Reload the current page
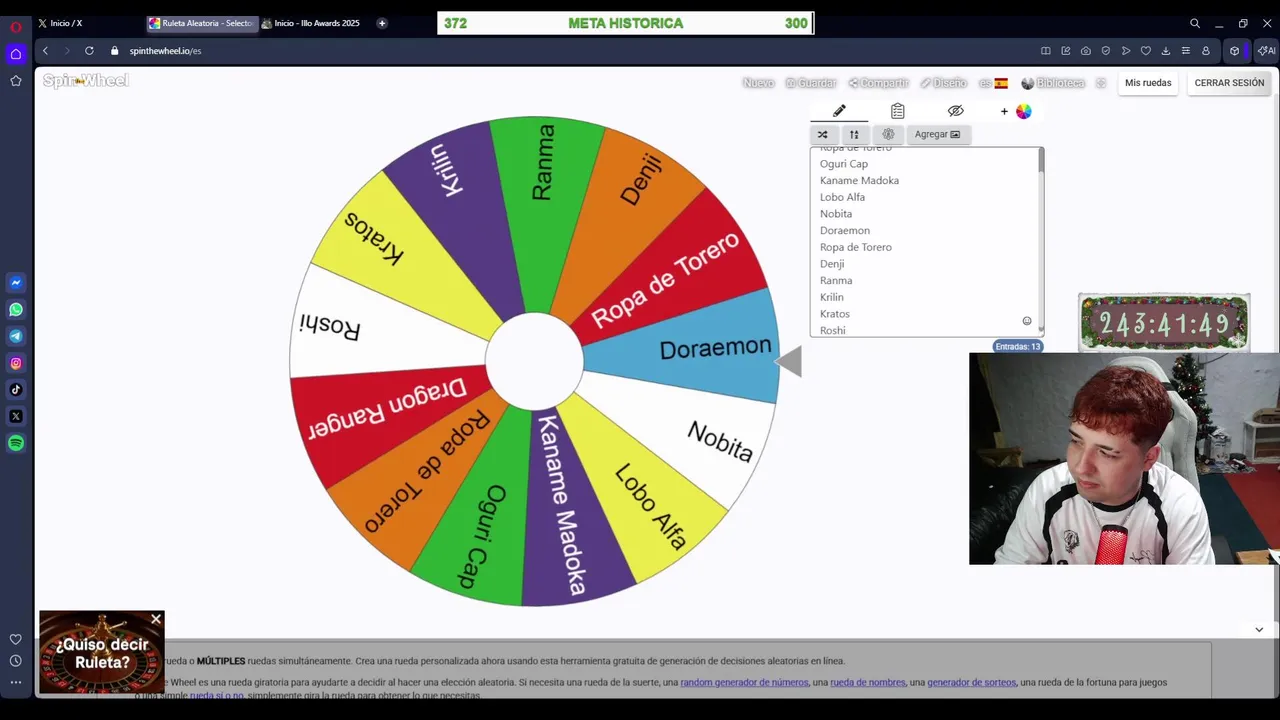The height and width of the screenshot is (720, 1280). 89,51
